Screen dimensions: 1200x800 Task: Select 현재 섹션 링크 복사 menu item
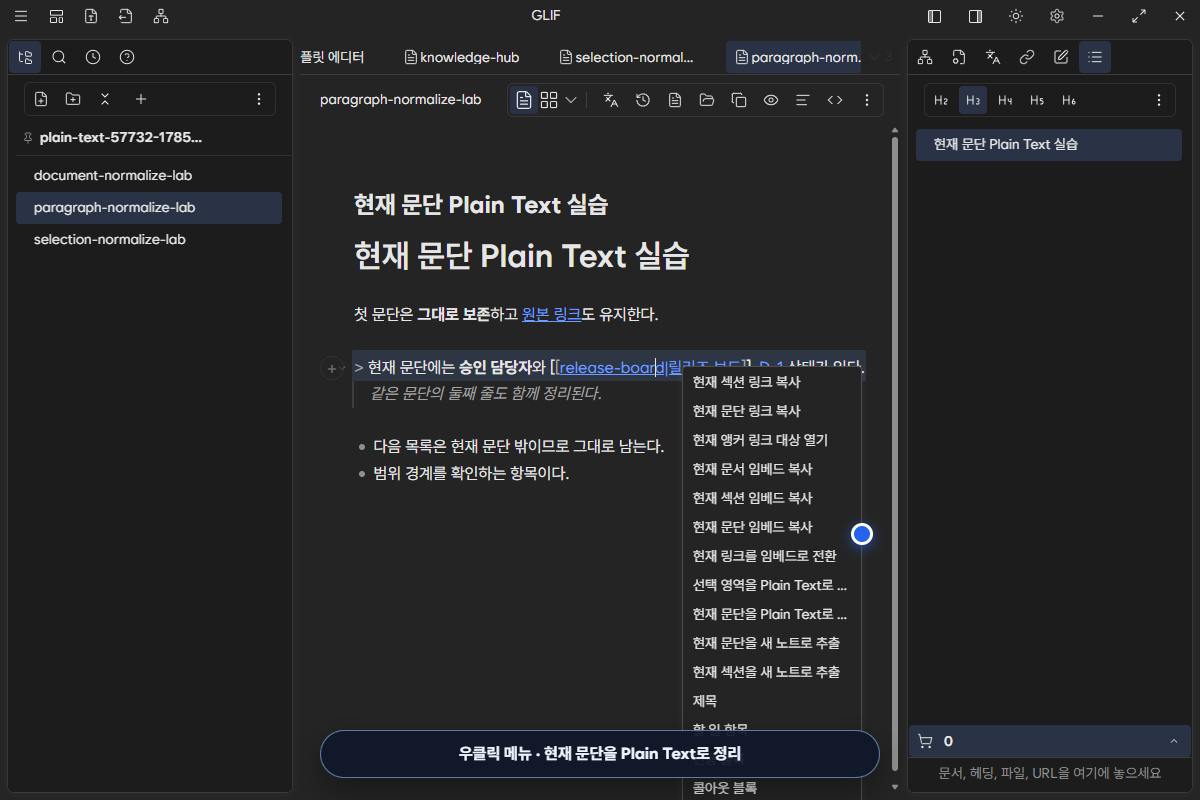coord(771,382)
